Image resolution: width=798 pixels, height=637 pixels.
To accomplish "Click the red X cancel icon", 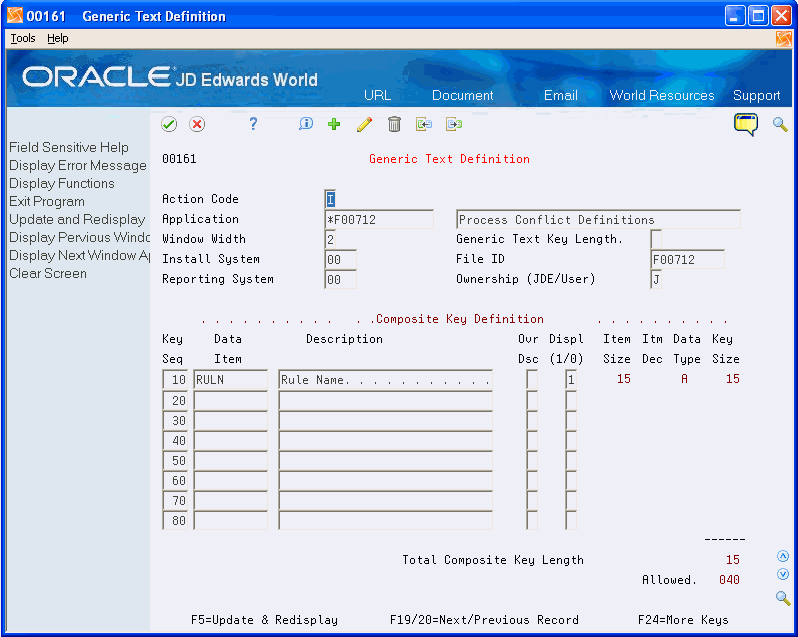I will [x=197, y=124].
